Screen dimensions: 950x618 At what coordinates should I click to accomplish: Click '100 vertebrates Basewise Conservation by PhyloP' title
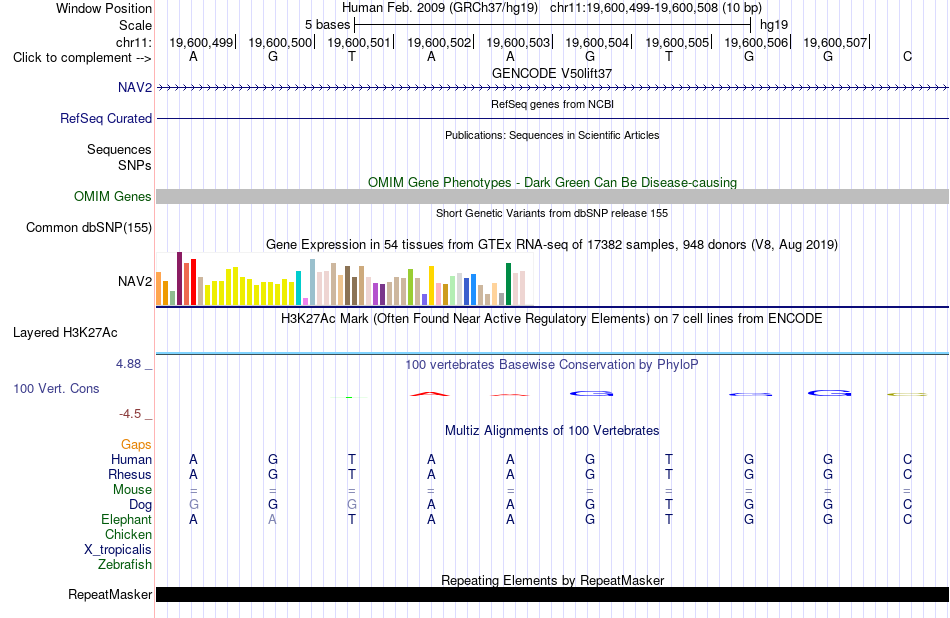point(552,365)
